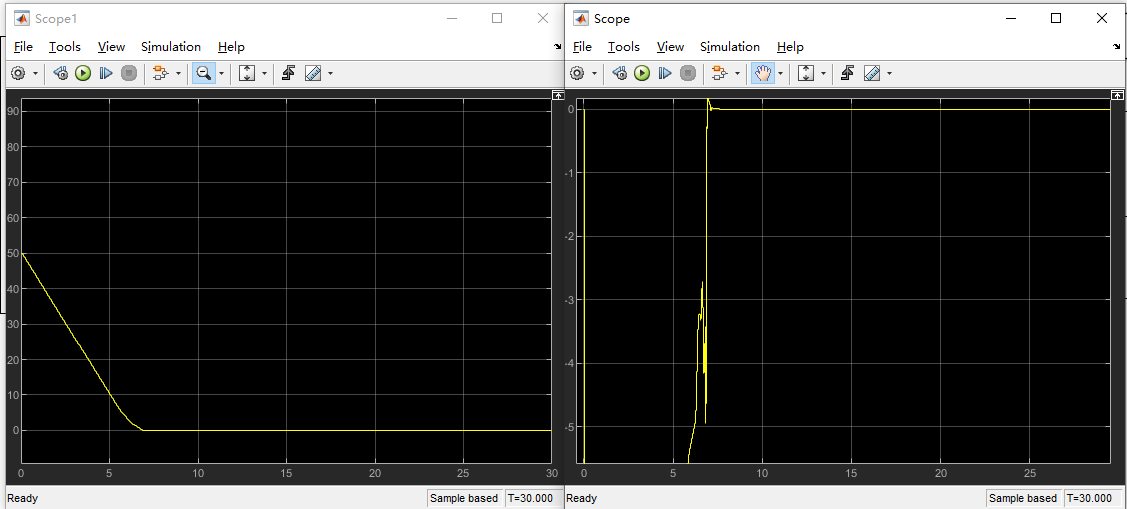
Task: Click MATLAB logo icon in Scope1 title bar
Action: [x=22, y=19]
